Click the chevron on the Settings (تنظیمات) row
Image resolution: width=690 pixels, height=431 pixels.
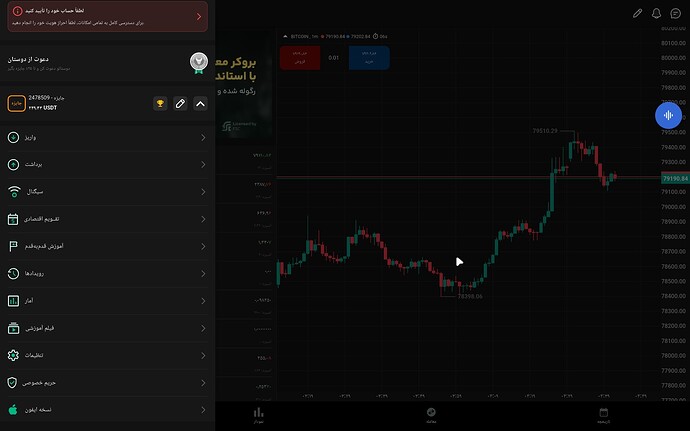point(203,356)
